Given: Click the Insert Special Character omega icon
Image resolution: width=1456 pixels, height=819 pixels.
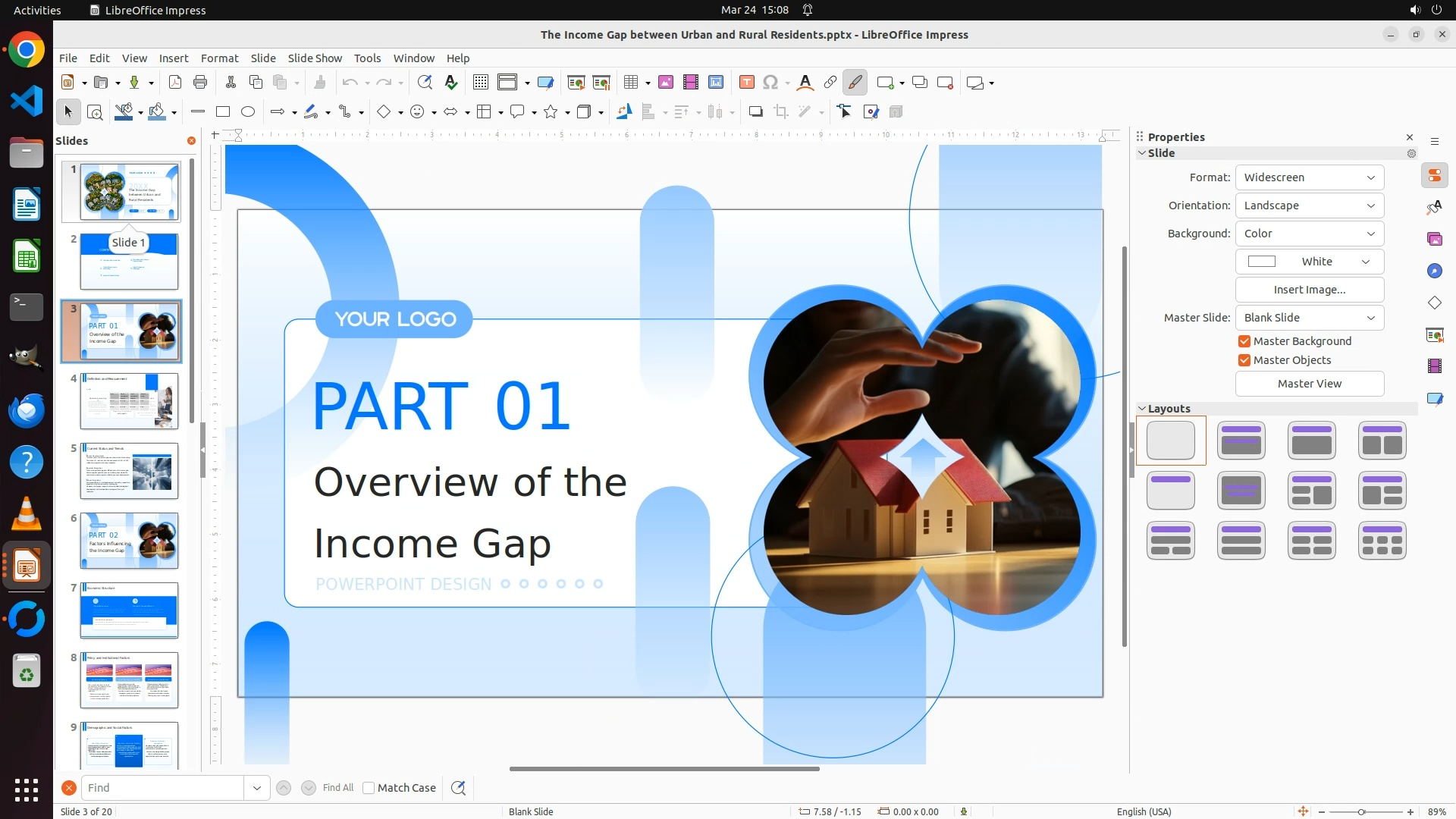Looking at the screenshot, I should [770, 83].
